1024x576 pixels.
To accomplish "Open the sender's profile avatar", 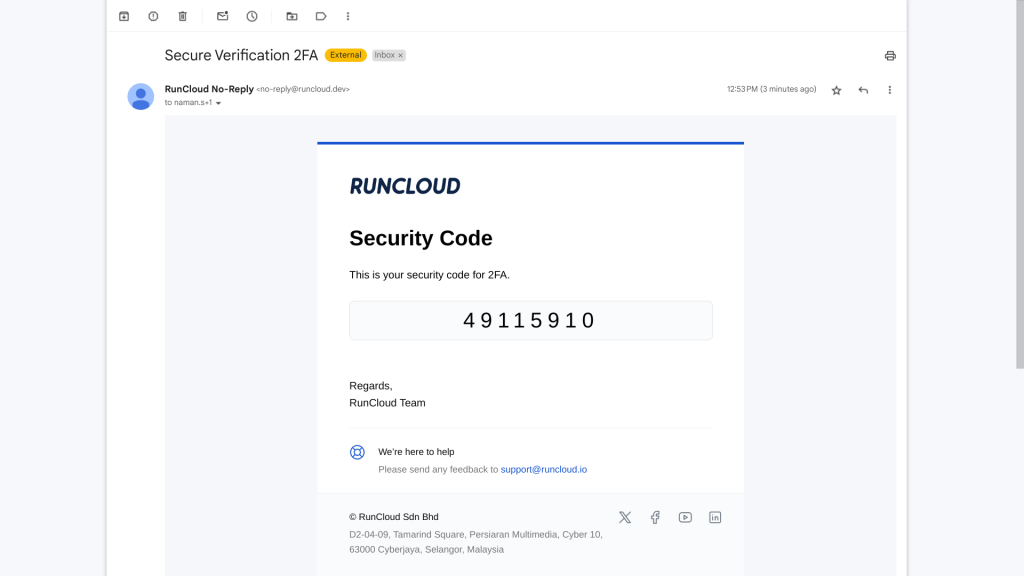I will click(140, 96).
